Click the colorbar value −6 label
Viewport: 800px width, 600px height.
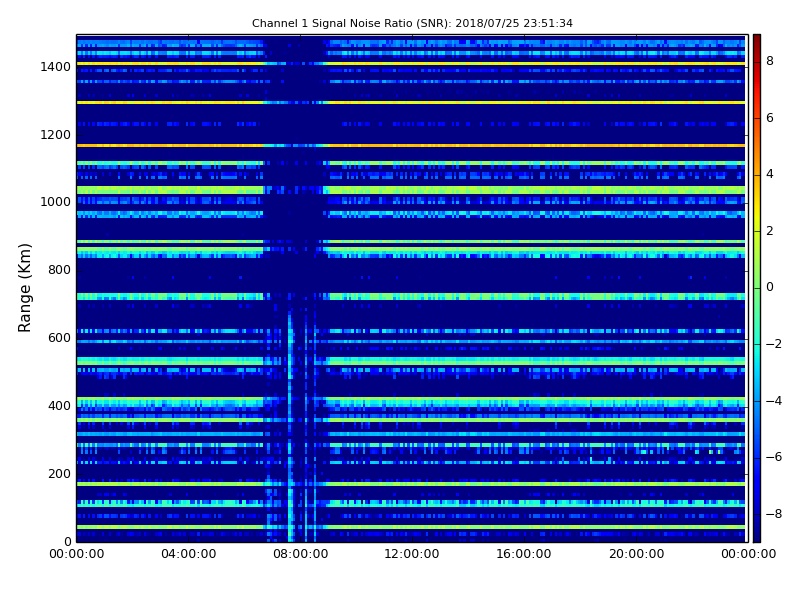point(774,457)
